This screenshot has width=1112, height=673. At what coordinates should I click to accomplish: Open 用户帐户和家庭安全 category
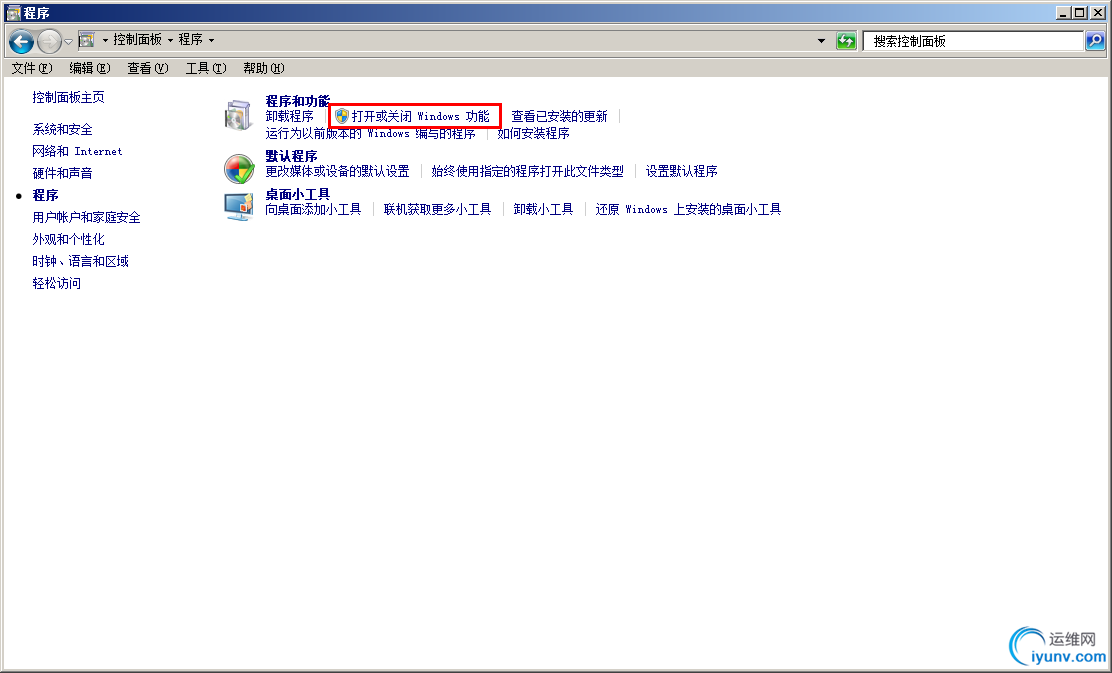click(87, 217)
